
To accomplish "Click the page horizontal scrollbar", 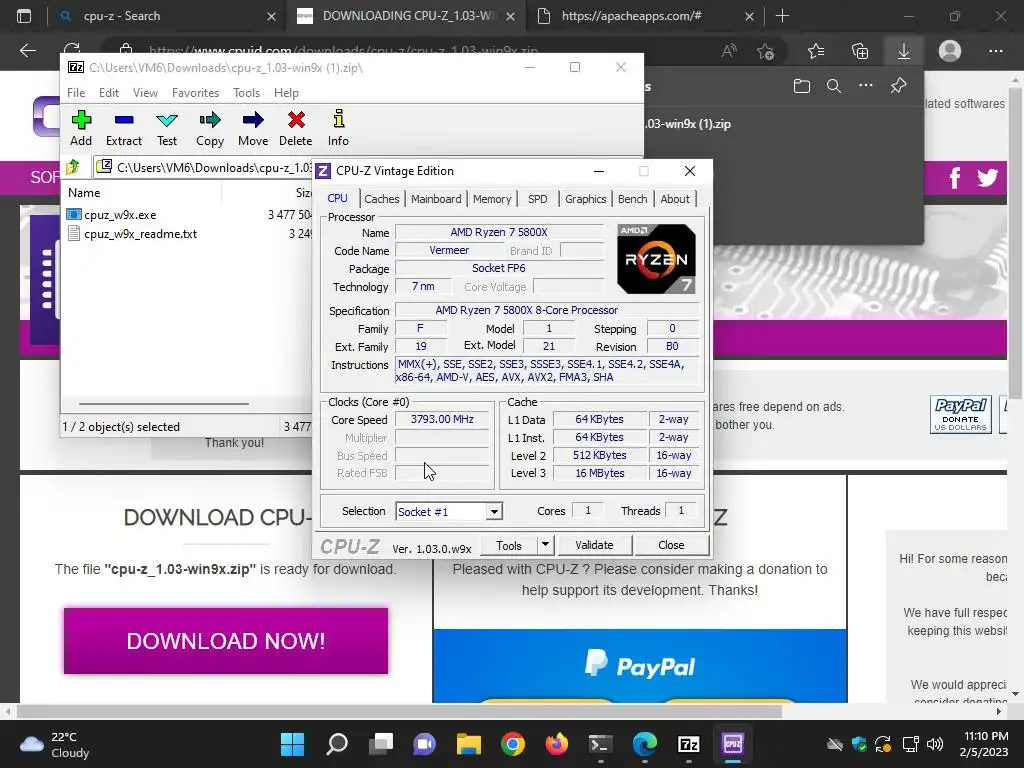I will (x=399, y=711).
